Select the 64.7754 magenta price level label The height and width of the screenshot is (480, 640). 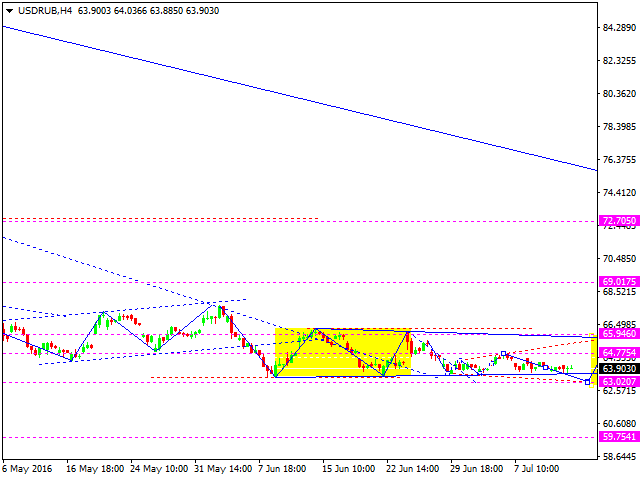pyautogui.click(x=619, y=353)
